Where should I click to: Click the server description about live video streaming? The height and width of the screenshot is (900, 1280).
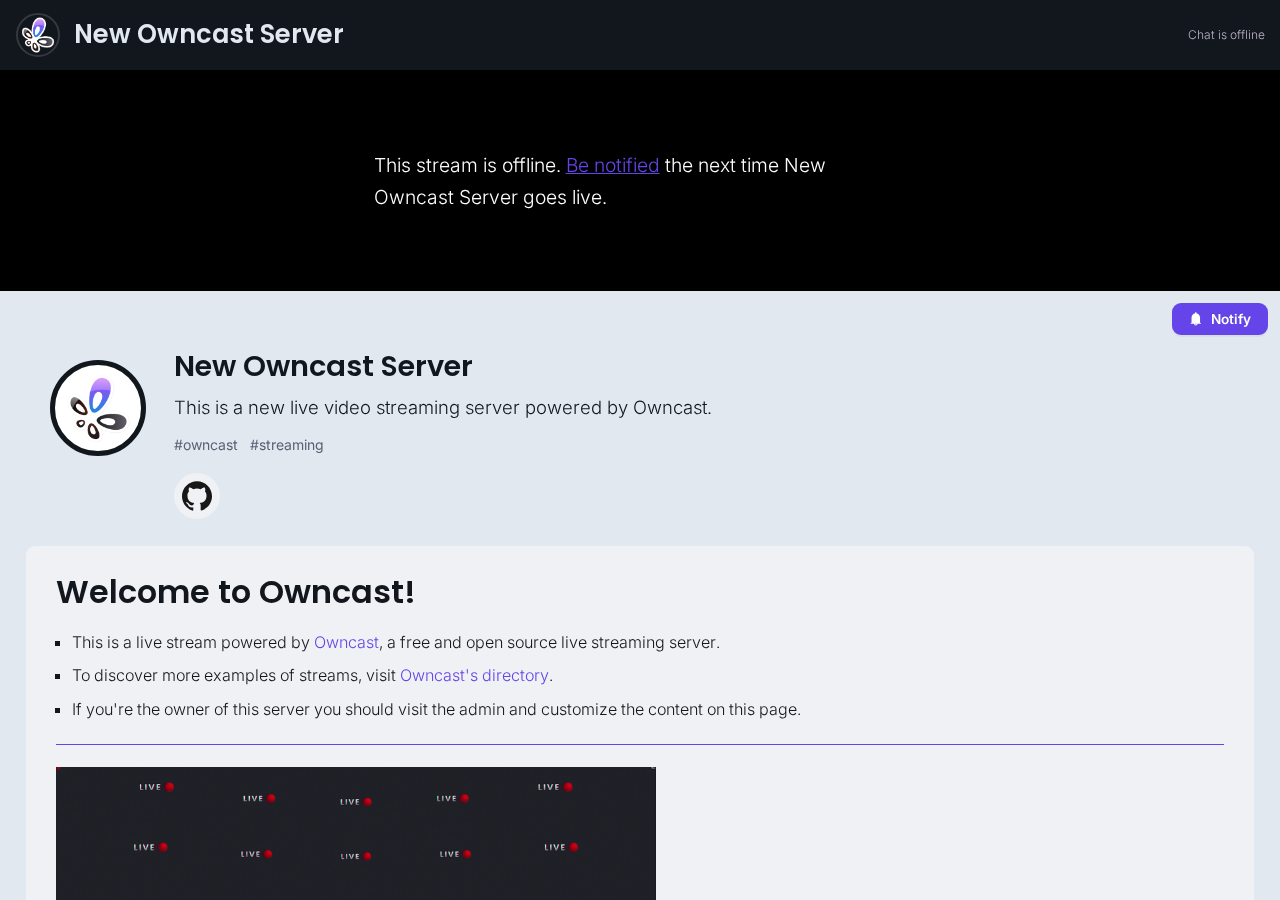443,408
